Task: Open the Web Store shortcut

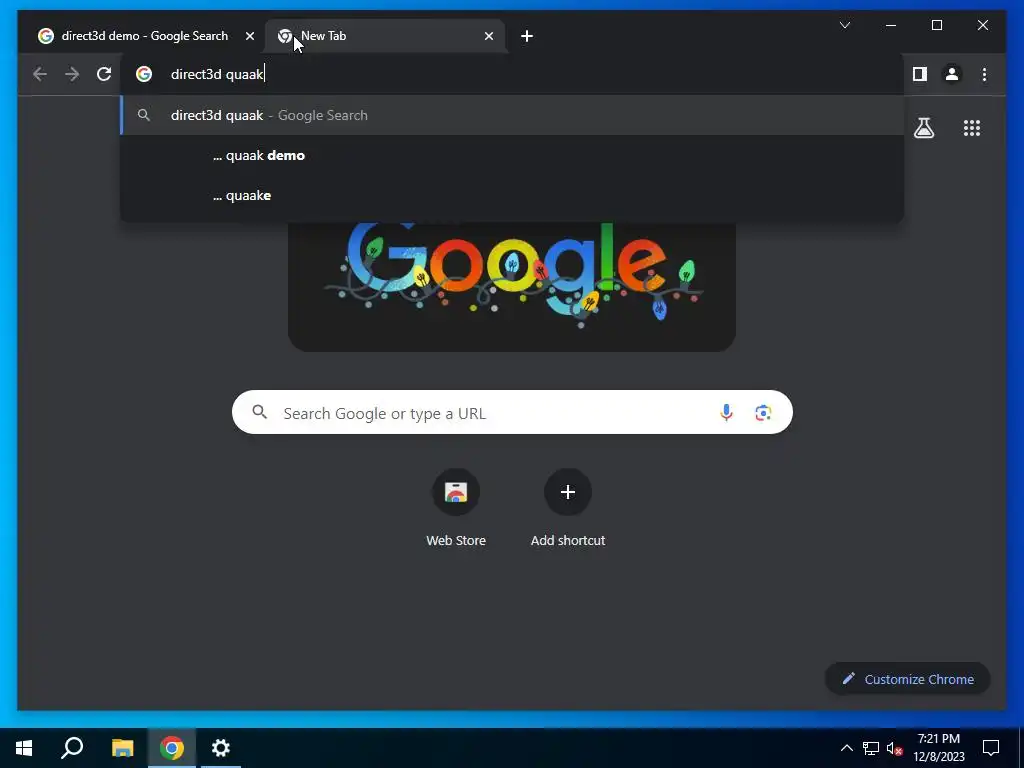Action: click(456, 508)
